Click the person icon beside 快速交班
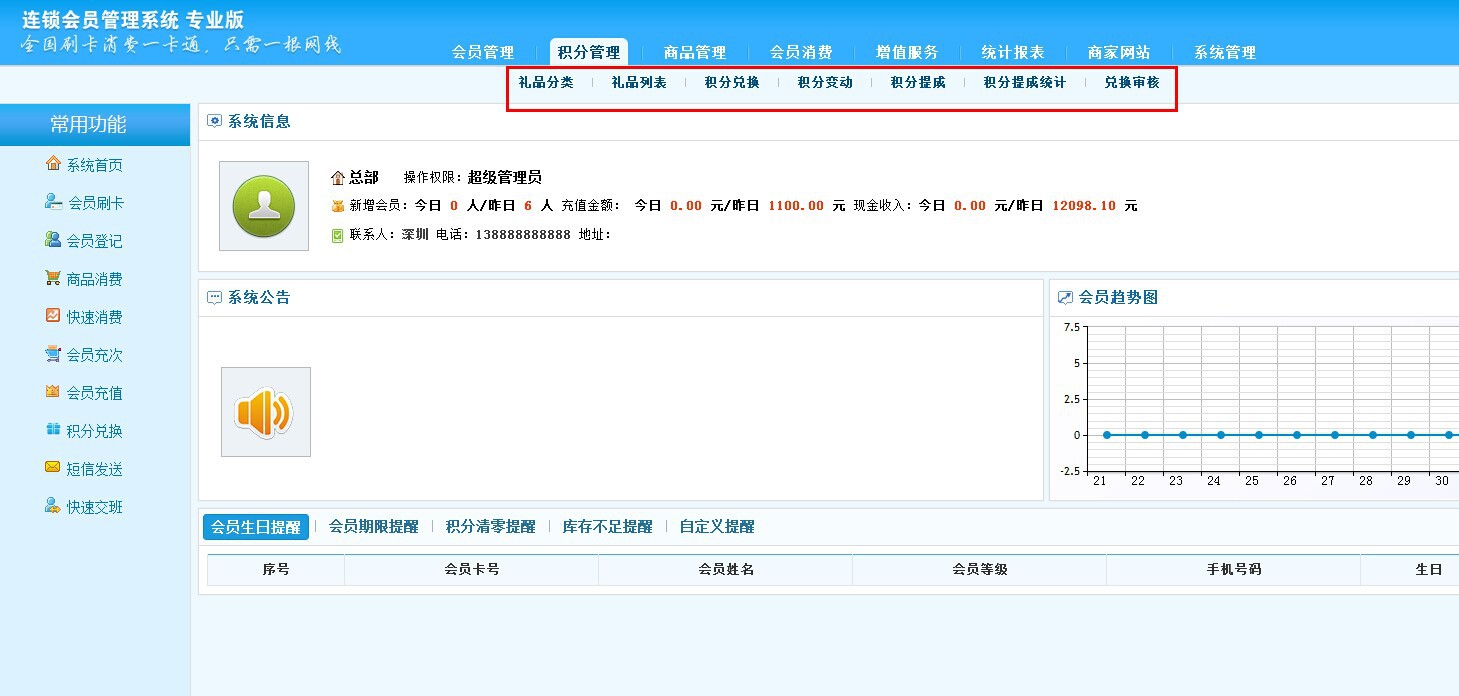Screen dimensions: 1459x696 (x=53, y=506)
